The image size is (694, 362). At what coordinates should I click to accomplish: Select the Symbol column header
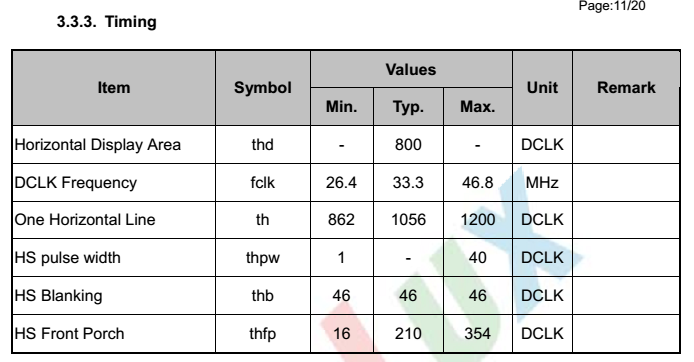tap(262, 88)
